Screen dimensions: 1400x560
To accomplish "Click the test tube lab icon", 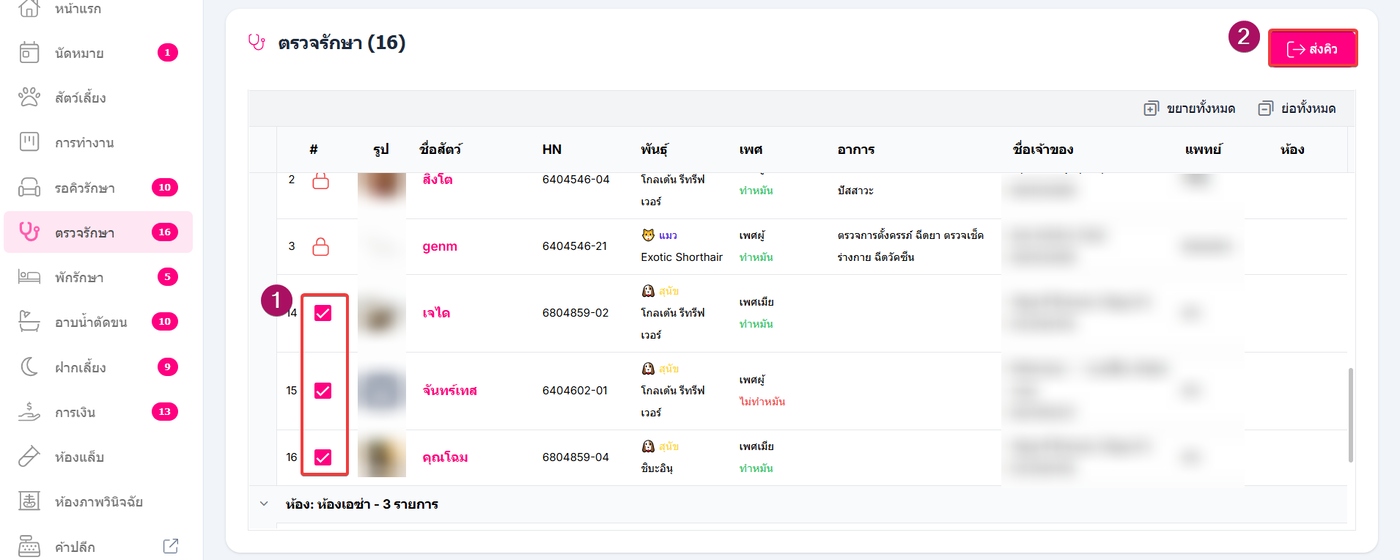I will point(30,457).
